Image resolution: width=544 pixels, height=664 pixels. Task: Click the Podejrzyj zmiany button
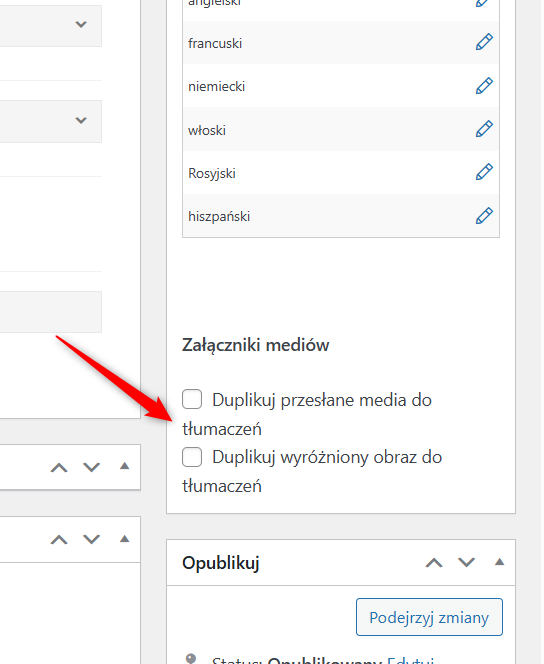pos(429,617)
